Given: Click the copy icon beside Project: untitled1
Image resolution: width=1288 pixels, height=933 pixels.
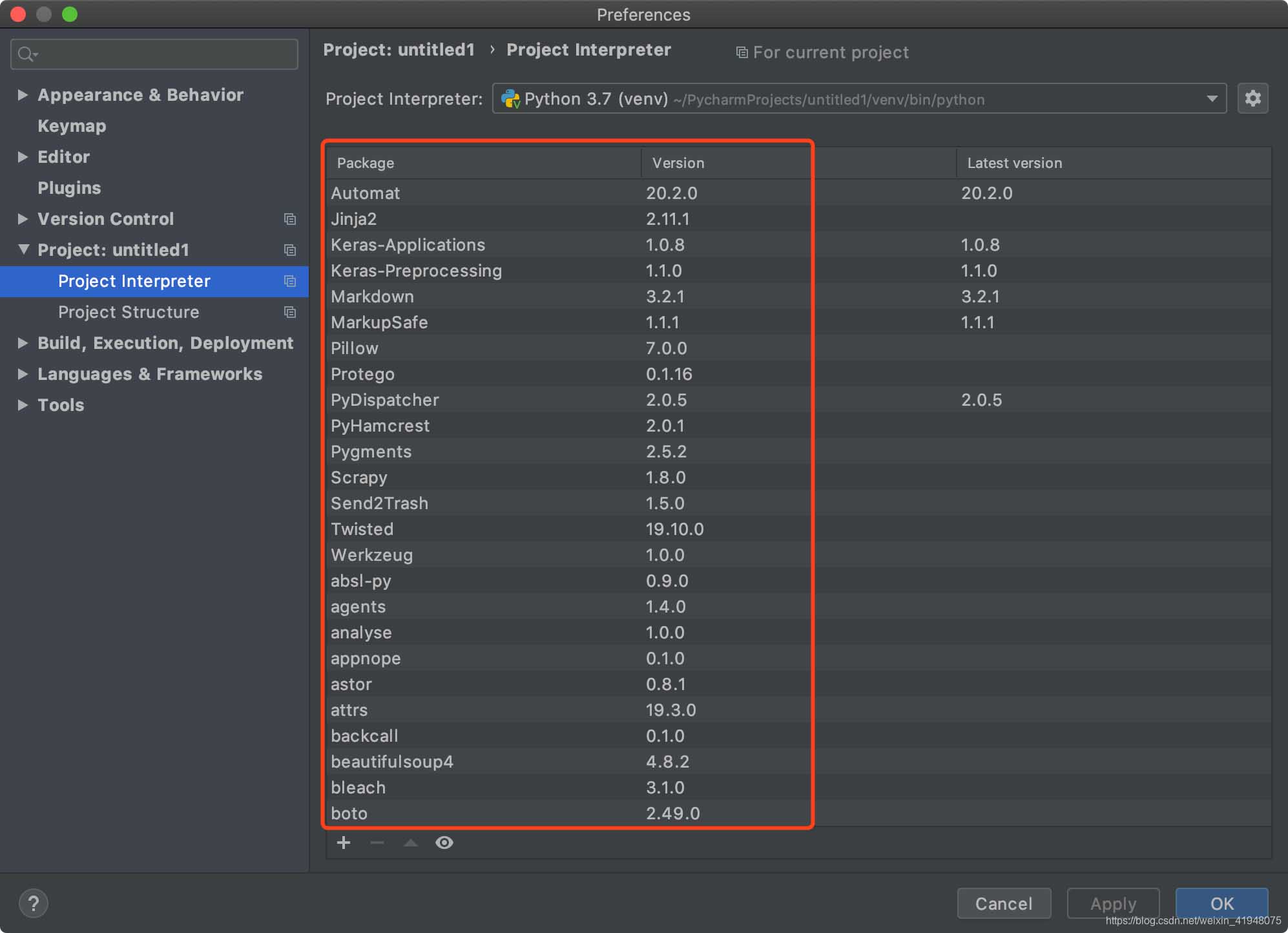Looking at the screenshot, I should [x=290, y=250].
